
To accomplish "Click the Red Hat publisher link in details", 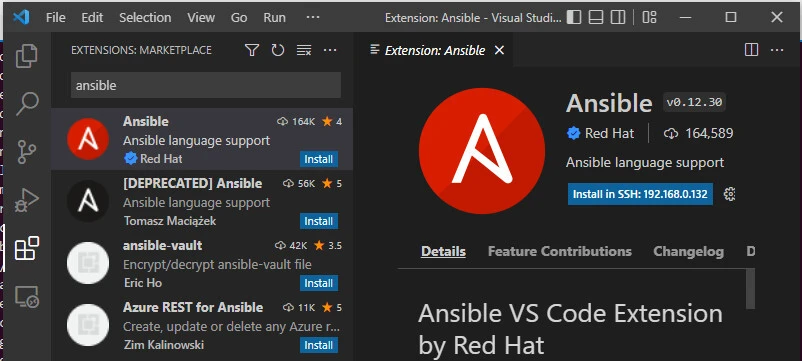I will click(609, 133).
